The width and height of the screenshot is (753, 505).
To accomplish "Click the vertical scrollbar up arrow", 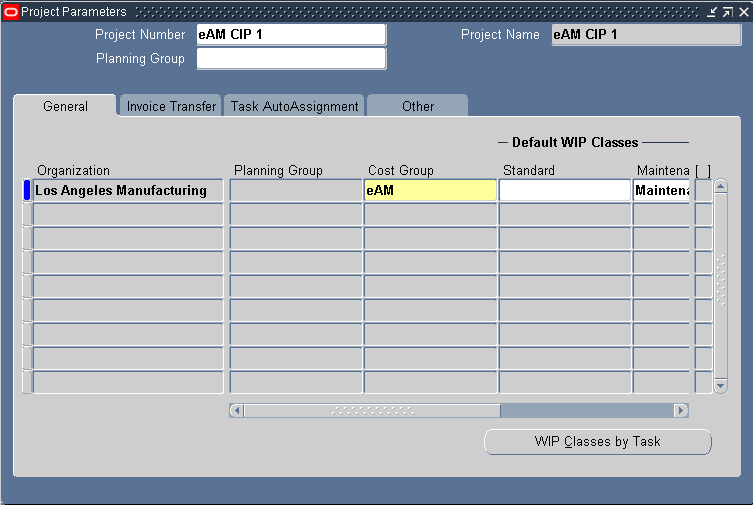I will pos(720,186).
